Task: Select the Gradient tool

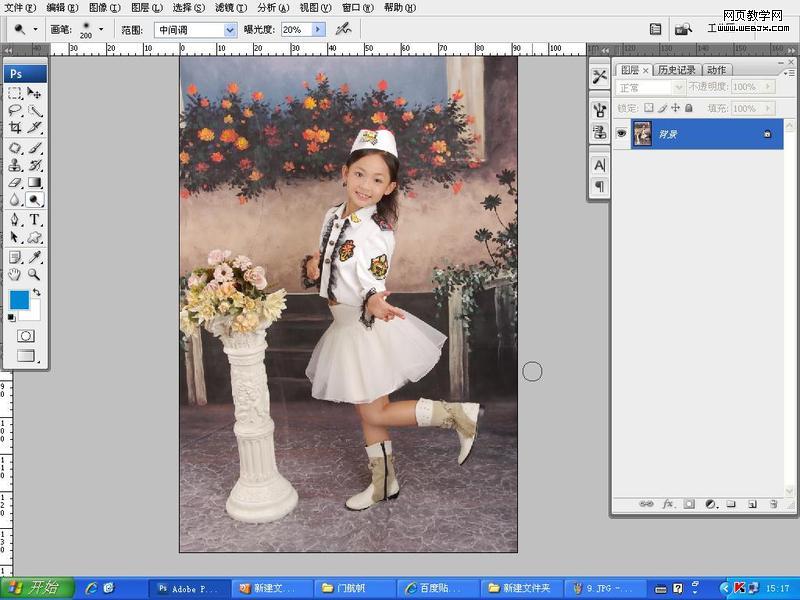Action: pos(34,182)
